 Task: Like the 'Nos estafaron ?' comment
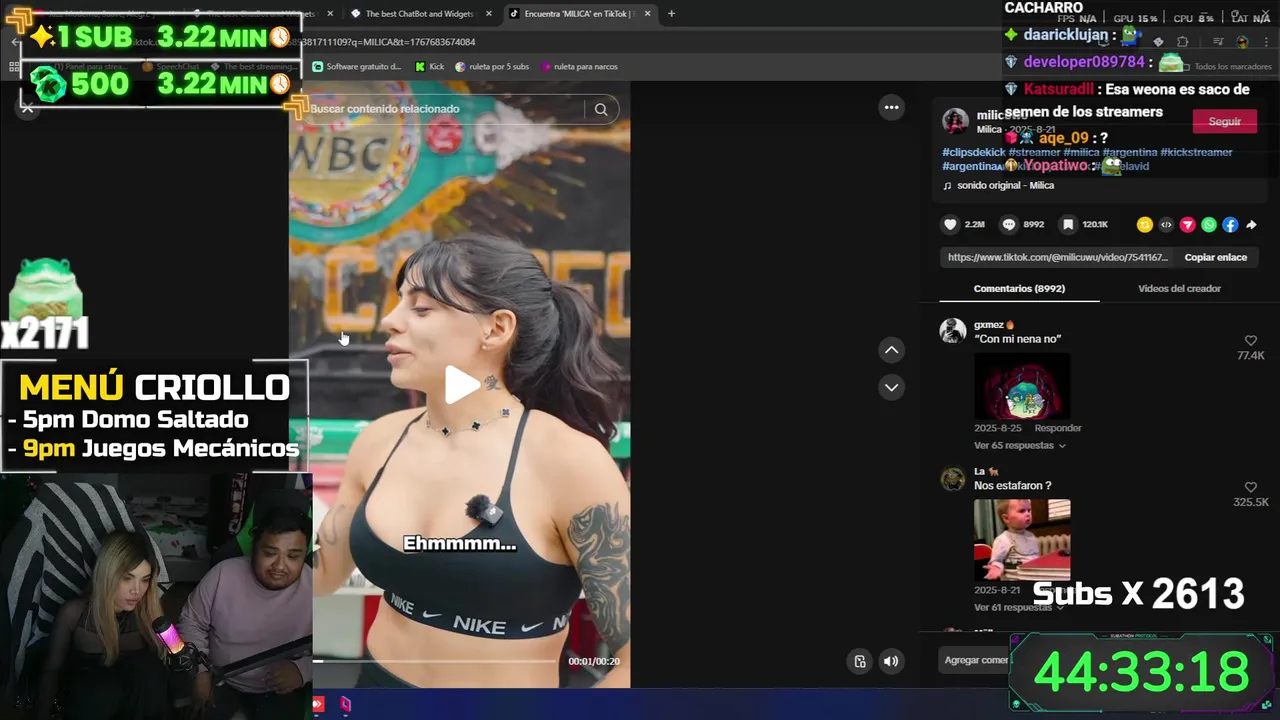click(x=1250, y=487)
